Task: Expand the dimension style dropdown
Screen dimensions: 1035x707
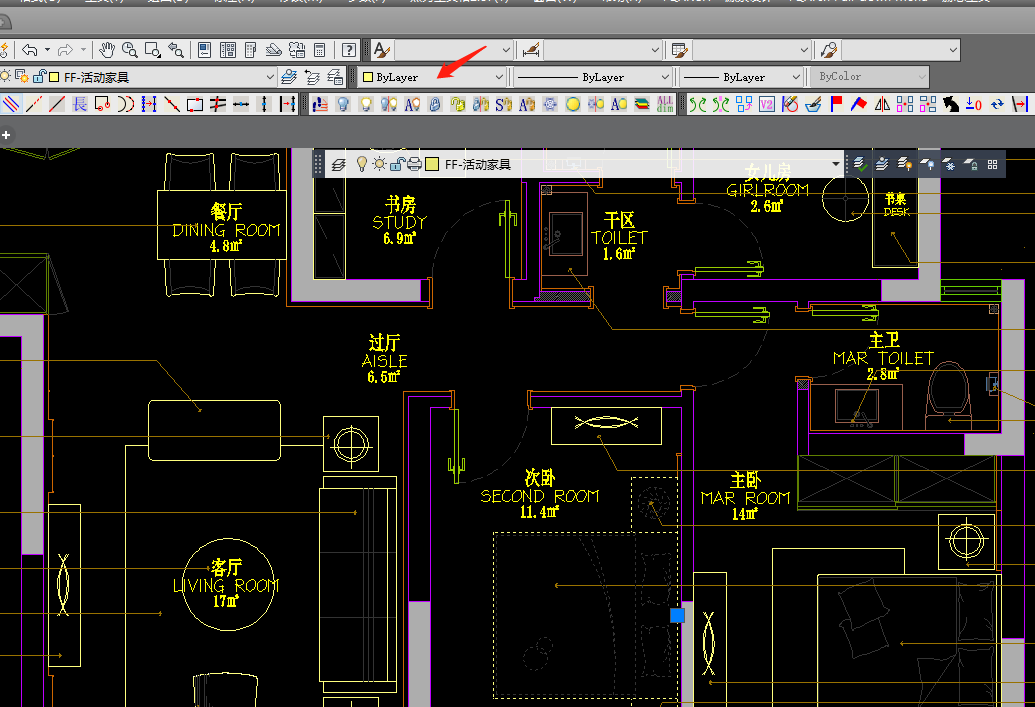Action: tap(655, 50)
